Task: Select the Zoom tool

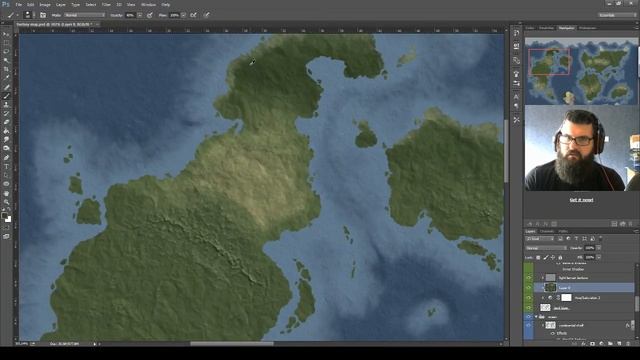Action: (x=6, y=201)
